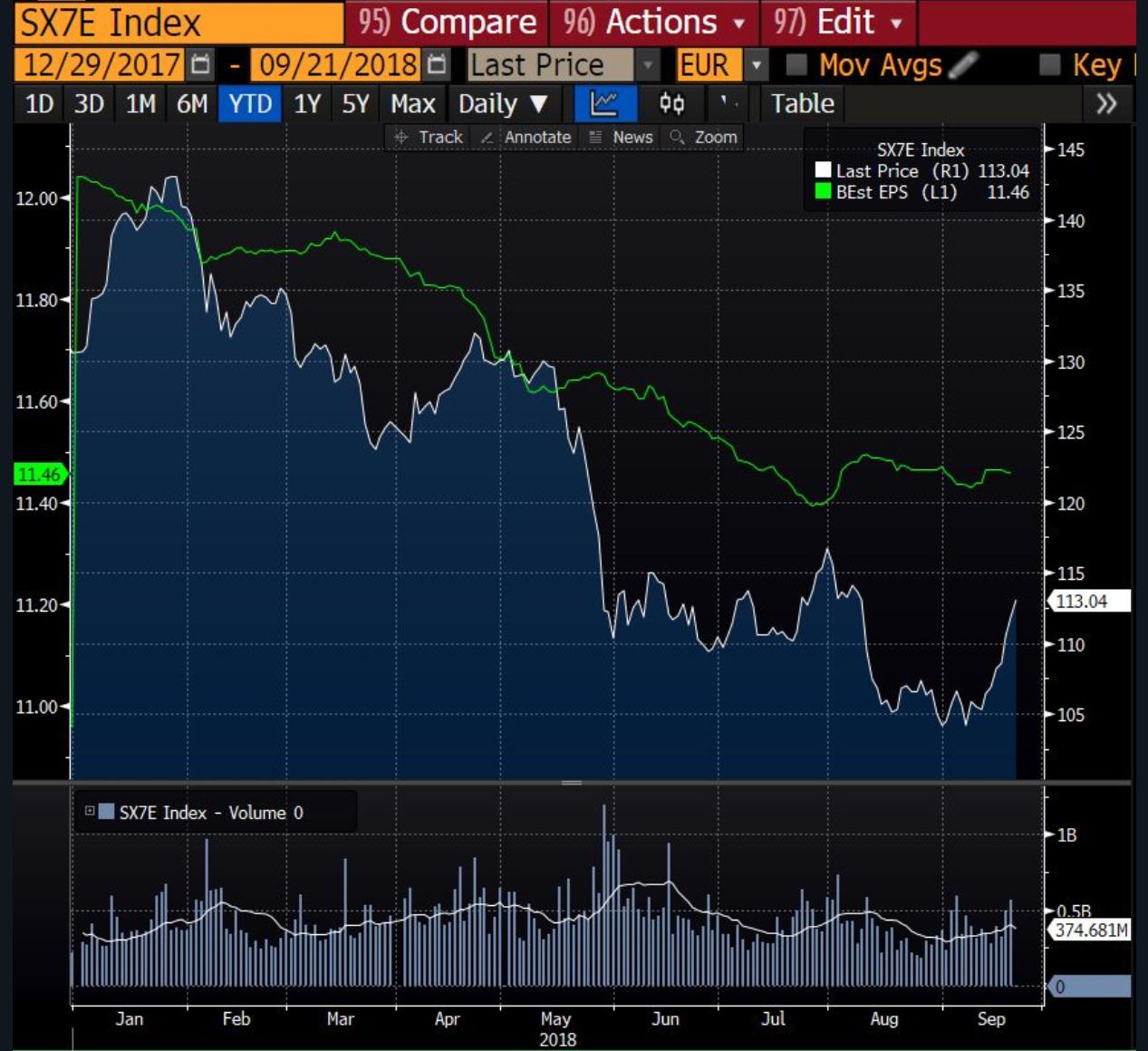Viewport: 1148px width, 1051px height.
Task: Collapse the volume panel legend box icon
Action: [90, 811]
